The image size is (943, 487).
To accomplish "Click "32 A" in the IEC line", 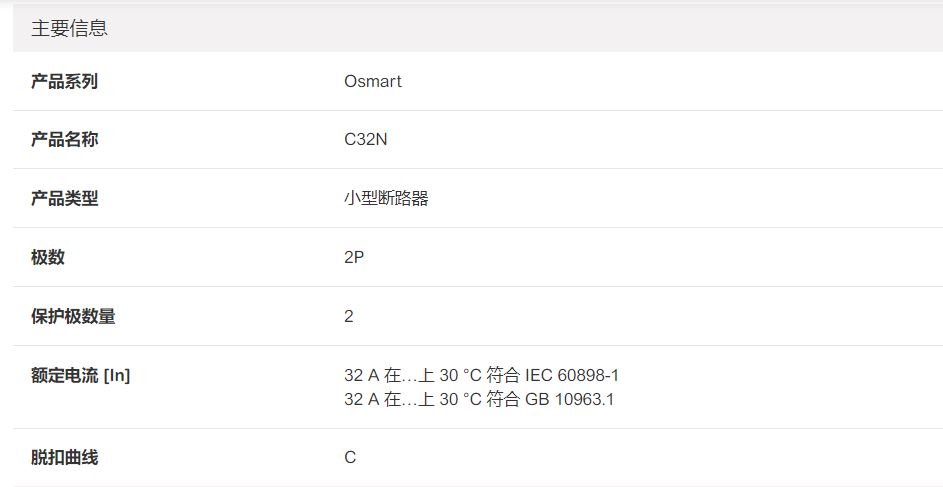I will [x=361, y=376].
